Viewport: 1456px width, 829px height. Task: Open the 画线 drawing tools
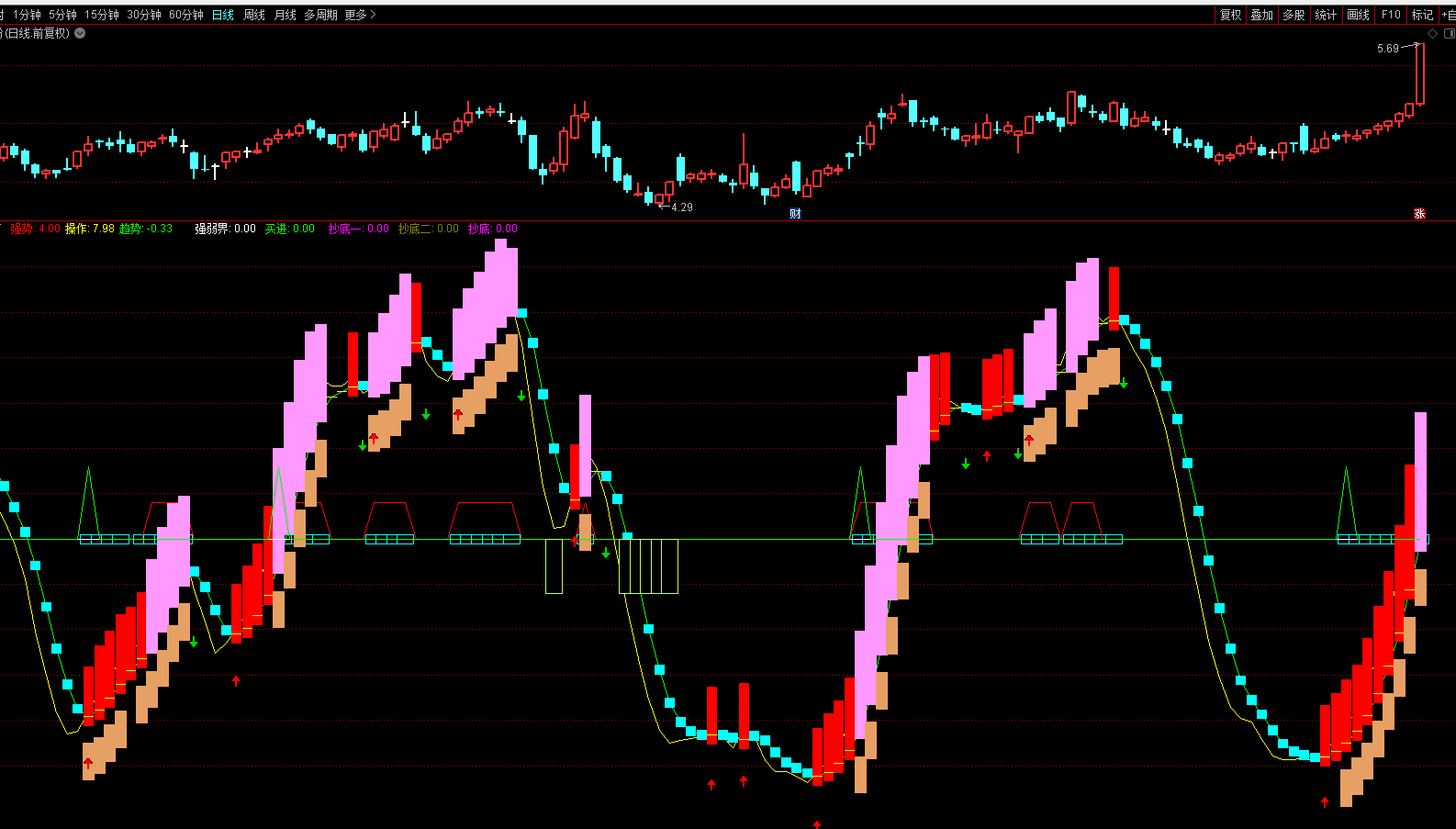pyautogui.click(x=1358, y=15)
